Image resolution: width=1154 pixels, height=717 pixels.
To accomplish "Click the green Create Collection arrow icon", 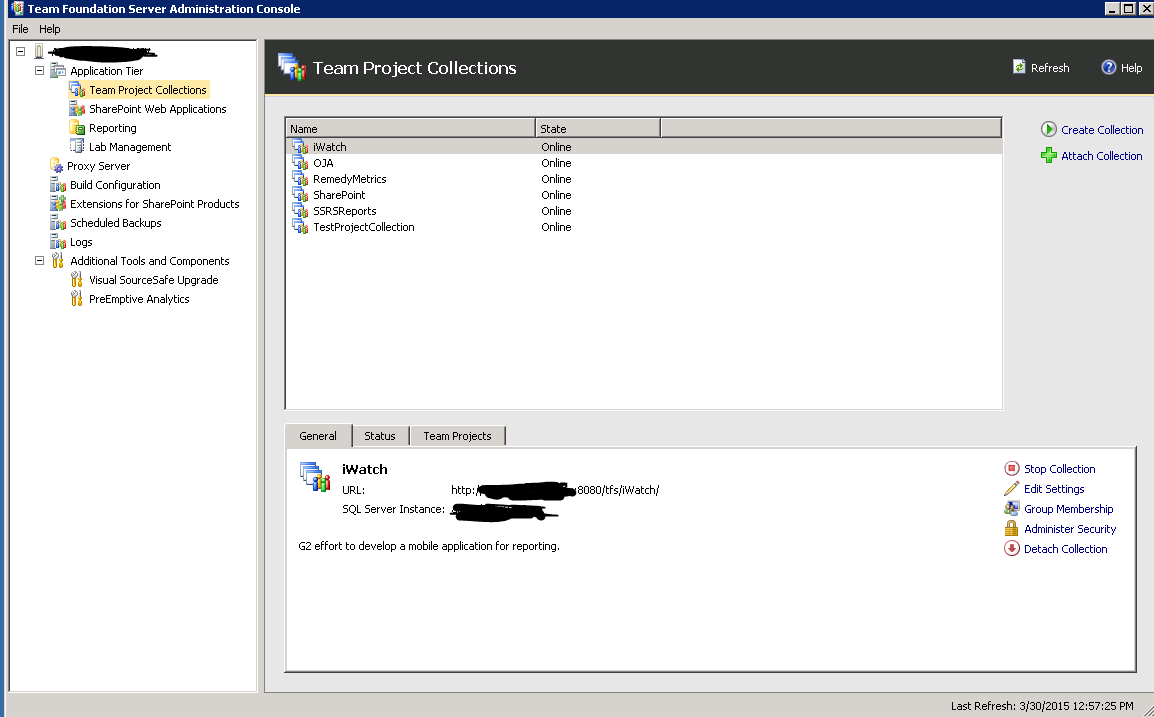I will 1049,130.
